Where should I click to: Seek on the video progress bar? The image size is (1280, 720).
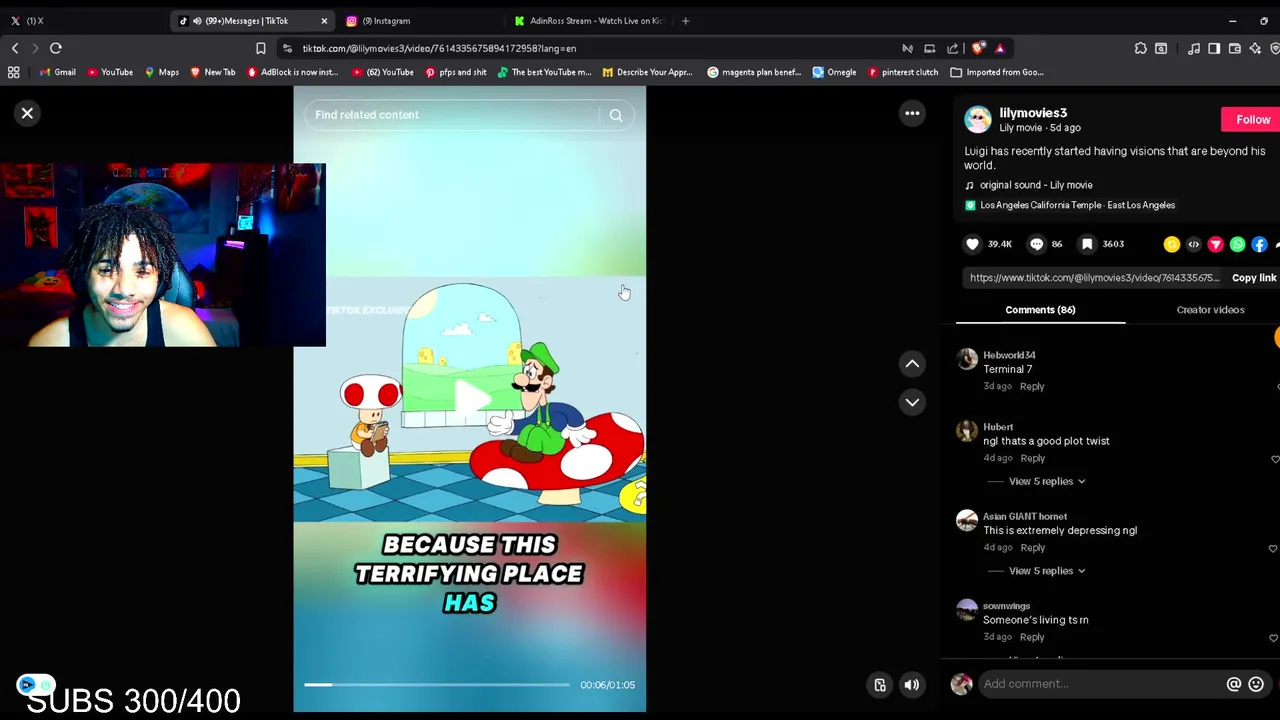[x=437, y=685]
